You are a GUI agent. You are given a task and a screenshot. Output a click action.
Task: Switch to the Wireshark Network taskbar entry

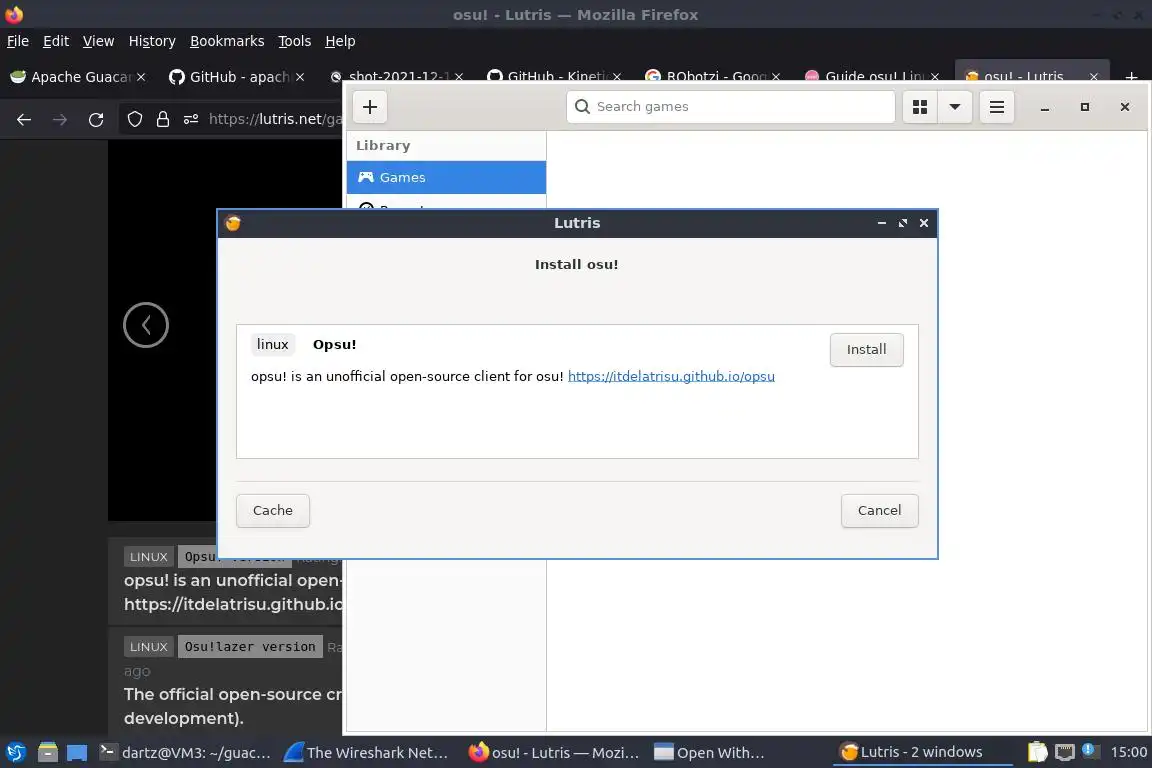click(366, 753)
